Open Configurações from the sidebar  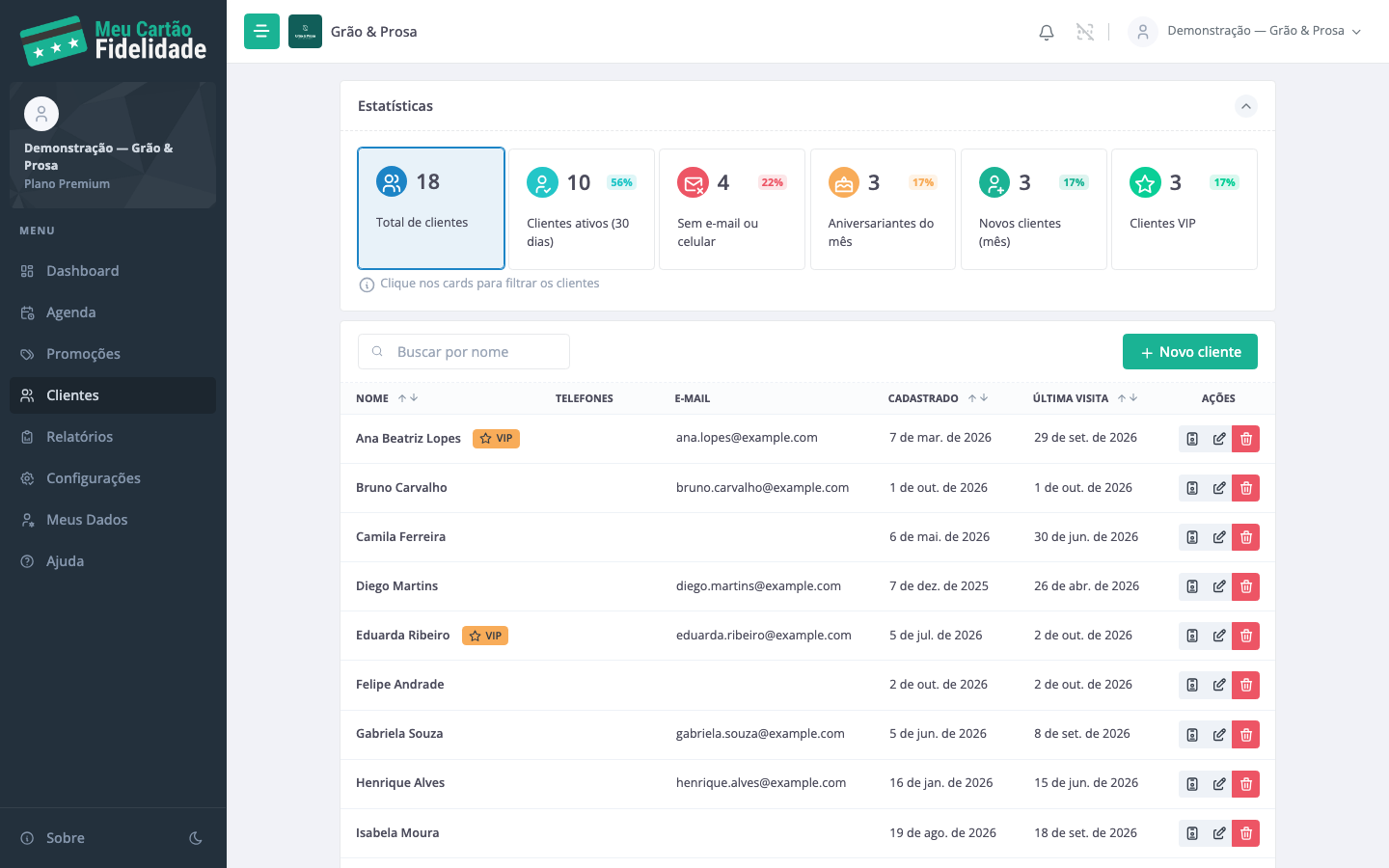click(x=113, y=478)
